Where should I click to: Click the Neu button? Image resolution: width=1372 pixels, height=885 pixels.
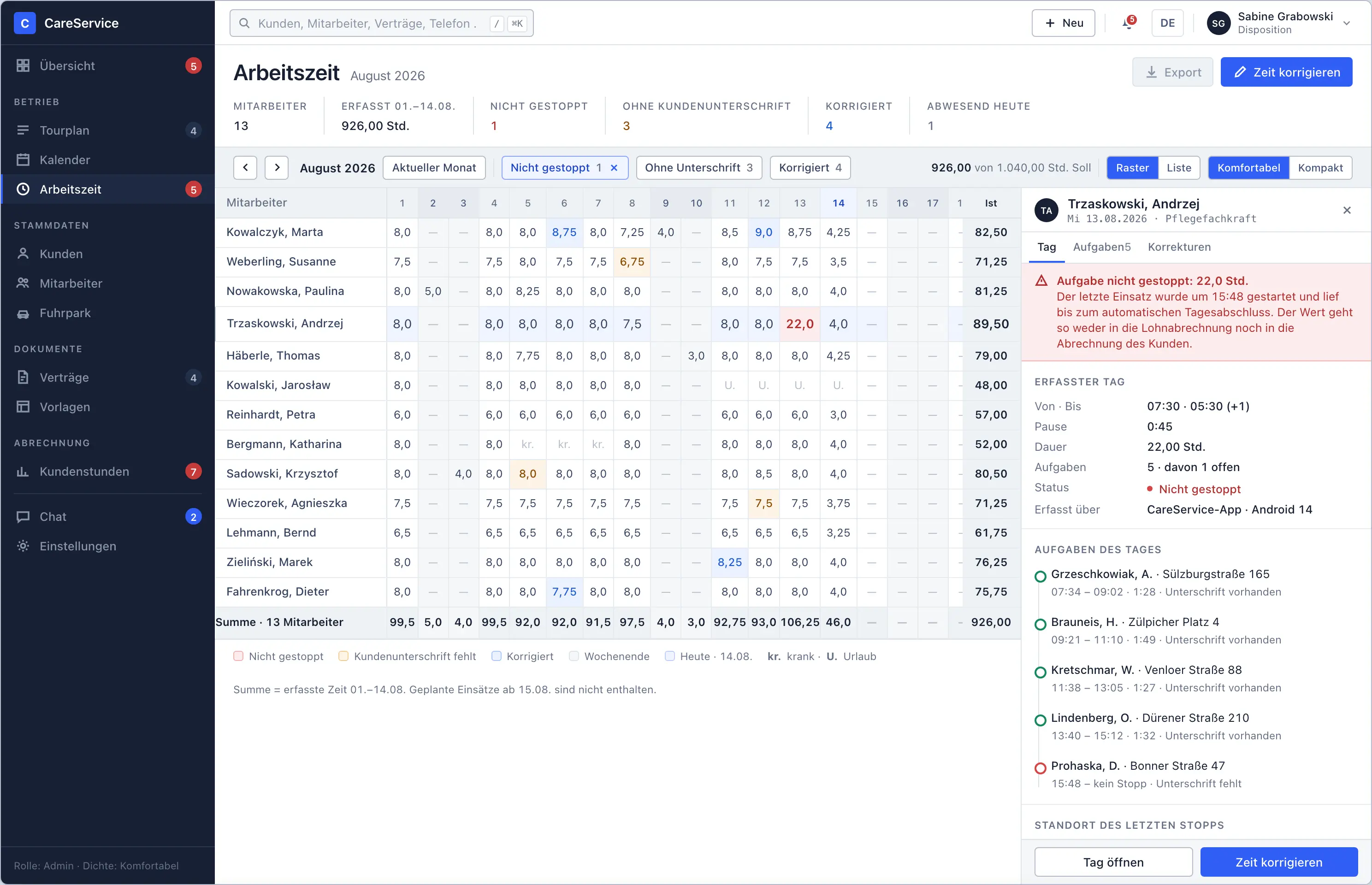click(1063, 23)
